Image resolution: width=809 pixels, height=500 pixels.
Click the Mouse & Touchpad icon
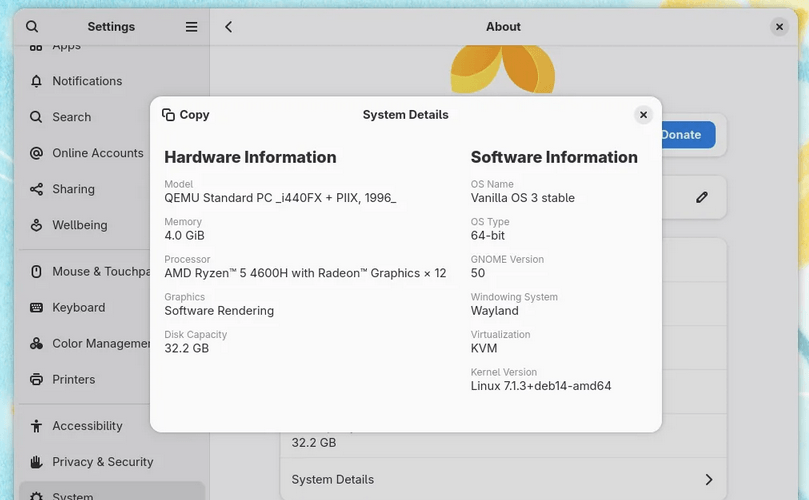click(x=36, y=271)
